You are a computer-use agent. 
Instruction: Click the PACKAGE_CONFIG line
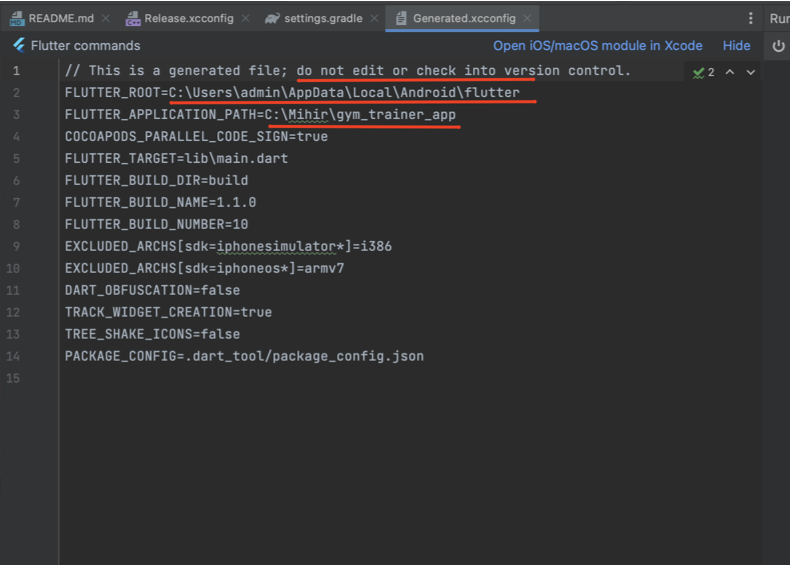pos(244,356)
